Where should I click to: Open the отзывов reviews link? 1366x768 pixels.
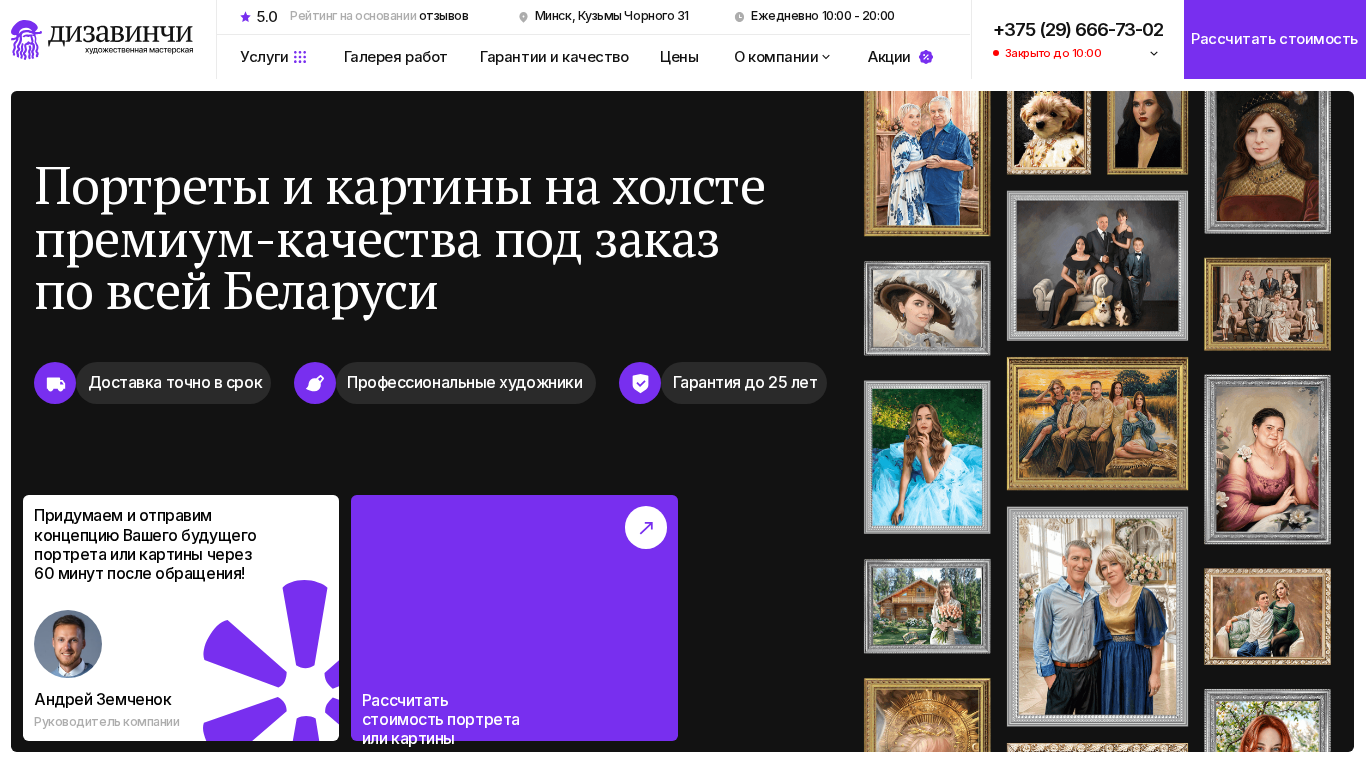click(x=444, y=16)
